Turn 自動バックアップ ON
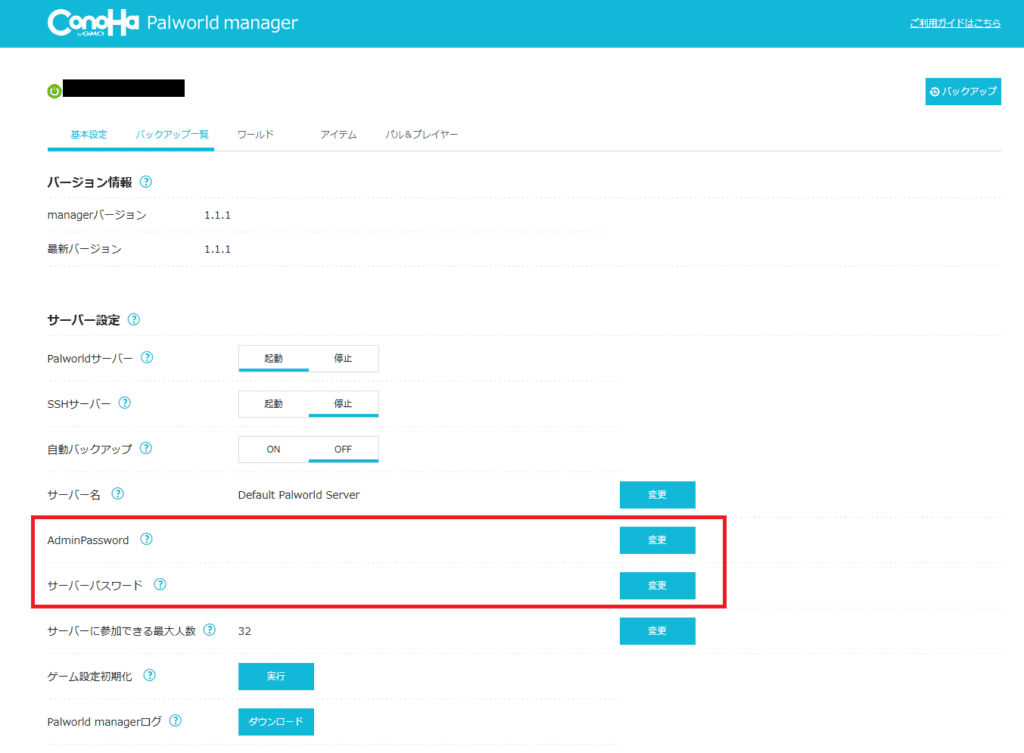Image resolution: width=1024 pixels, height=753 pixels. 274,449
